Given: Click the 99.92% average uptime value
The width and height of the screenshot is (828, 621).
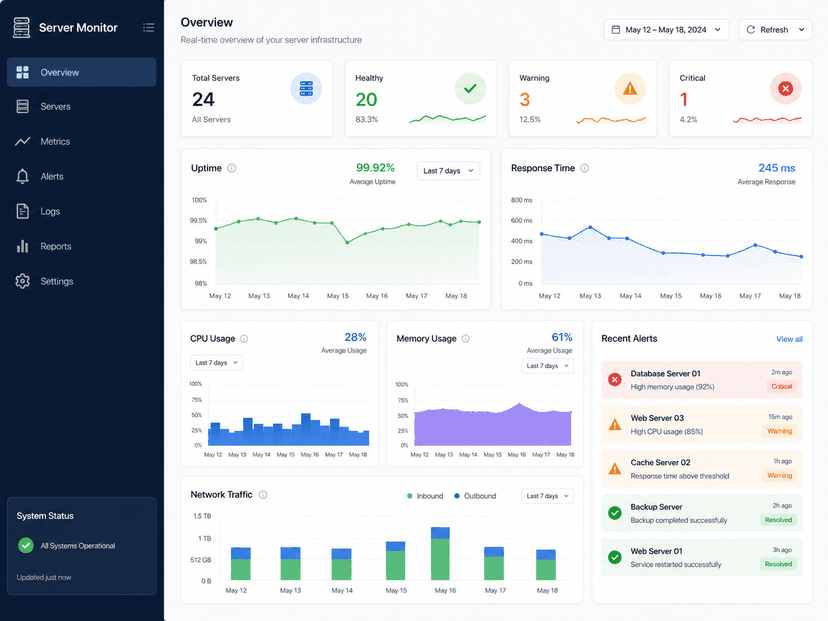Looking at the screenshot, I should click(375, 167).
